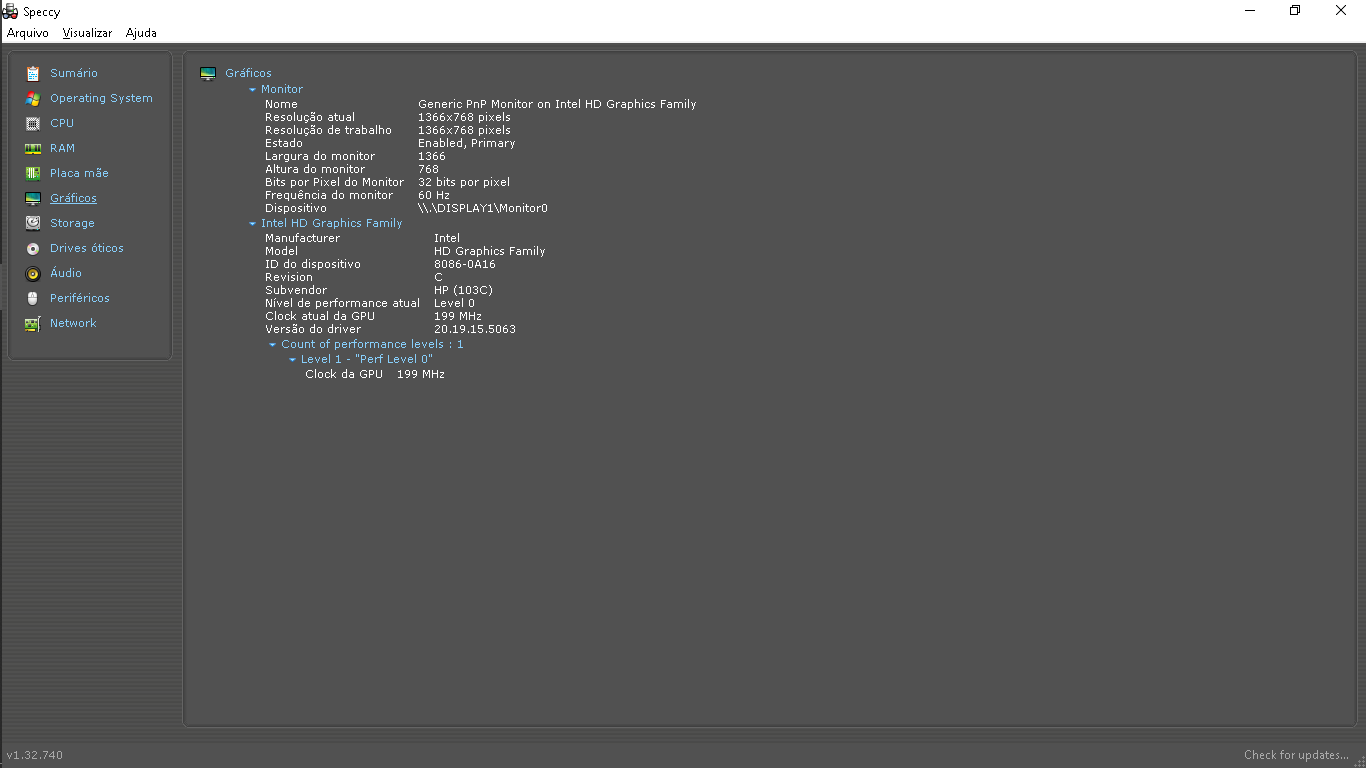Open Drives óticos section
The image size is (1366, 768).
(x=87, y=248)
